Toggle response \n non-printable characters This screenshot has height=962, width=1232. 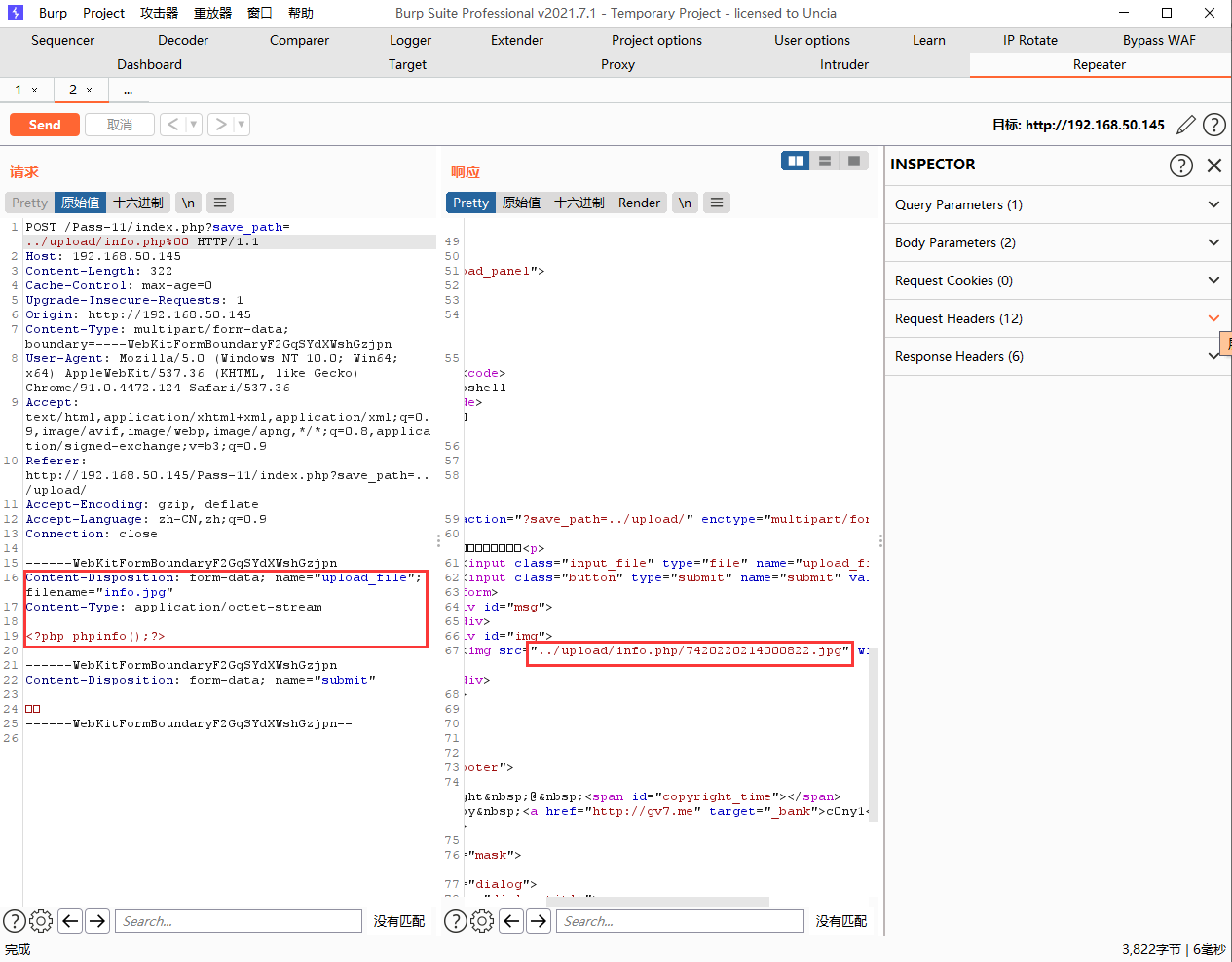685,203
